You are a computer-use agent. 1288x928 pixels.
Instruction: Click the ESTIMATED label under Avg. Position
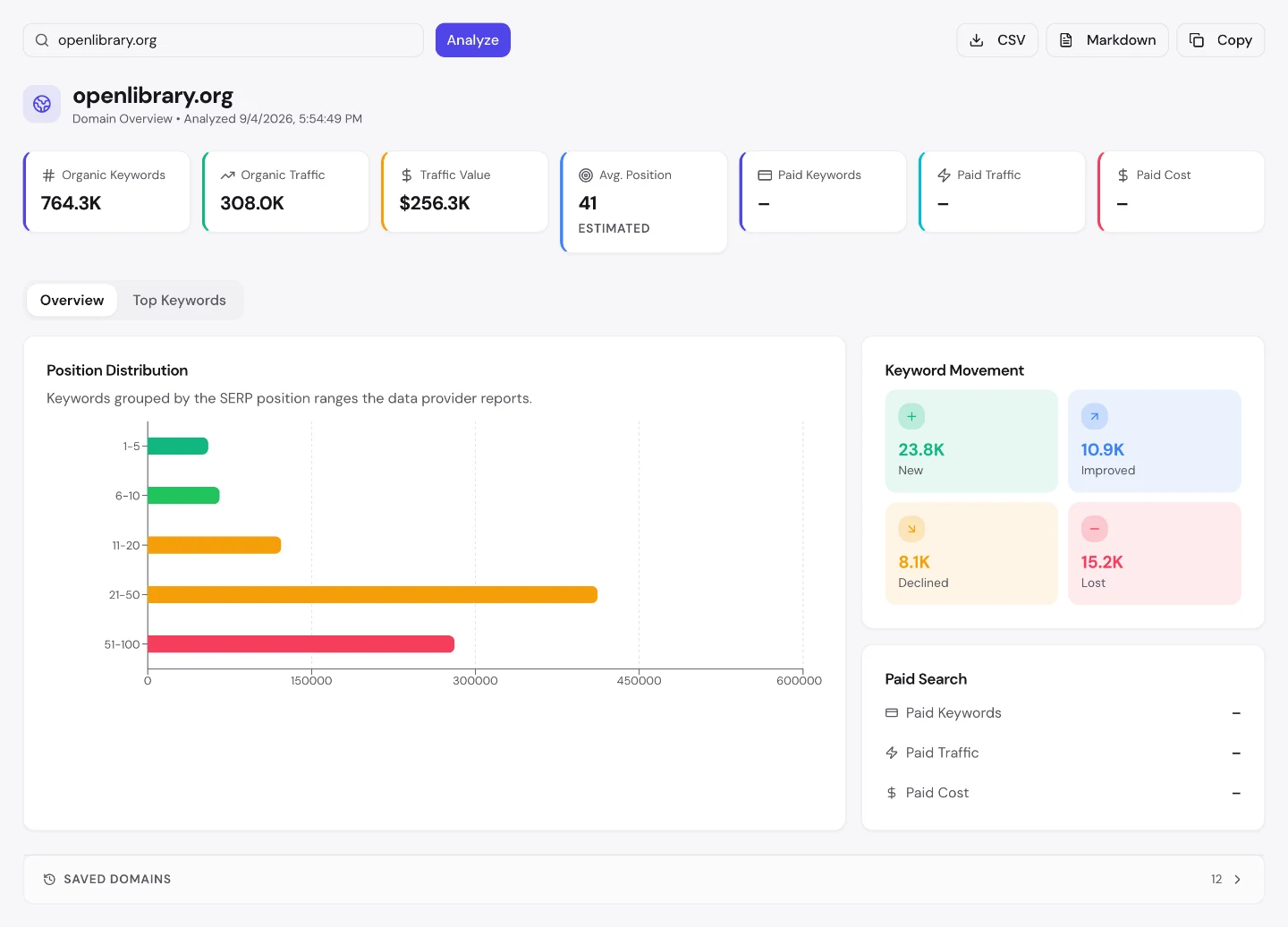pos(614,229)
